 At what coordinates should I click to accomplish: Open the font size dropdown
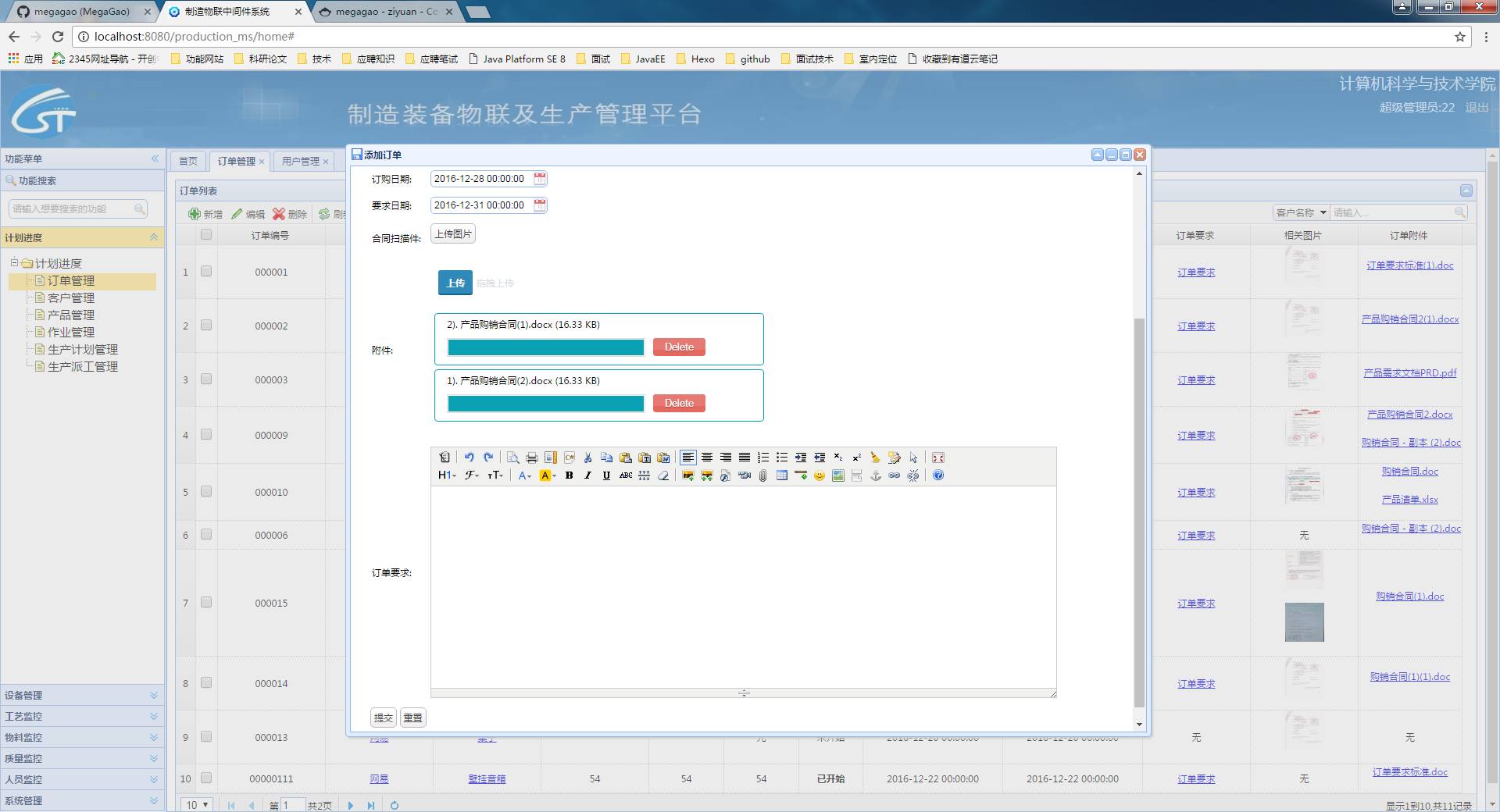click(x=495, y=475)
